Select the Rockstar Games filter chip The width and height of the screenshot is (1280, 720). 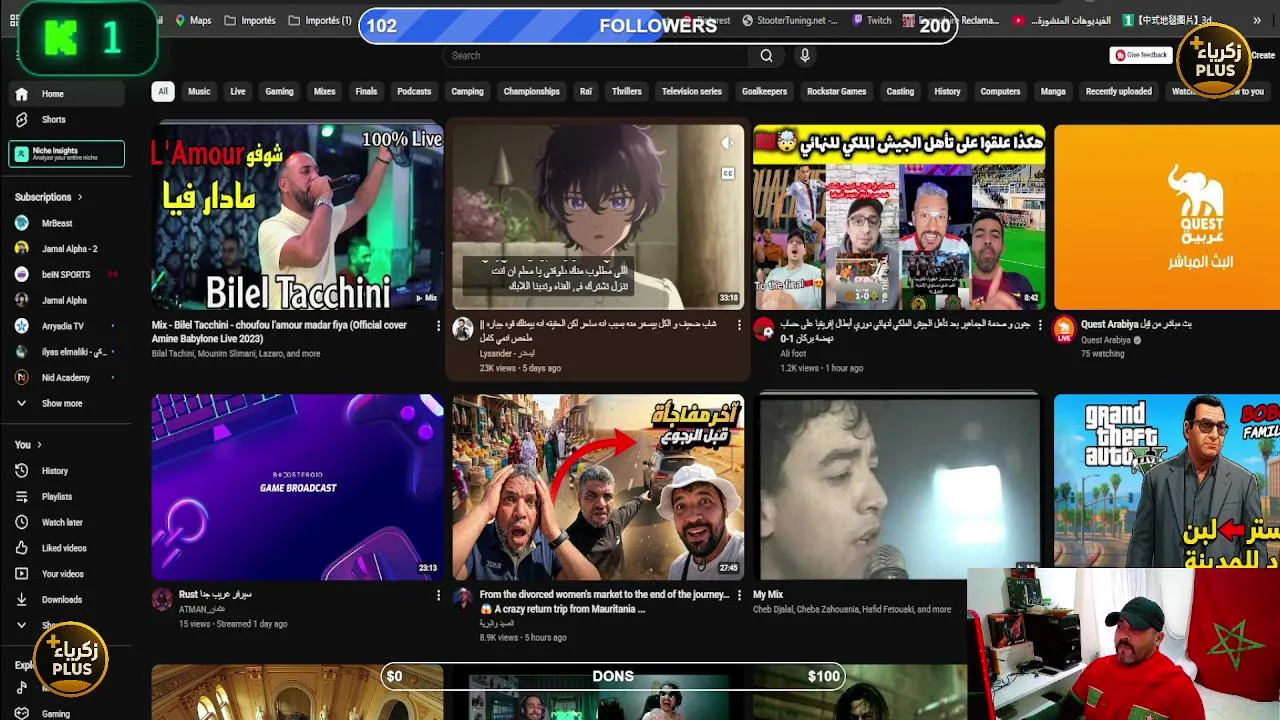[836, 92]
